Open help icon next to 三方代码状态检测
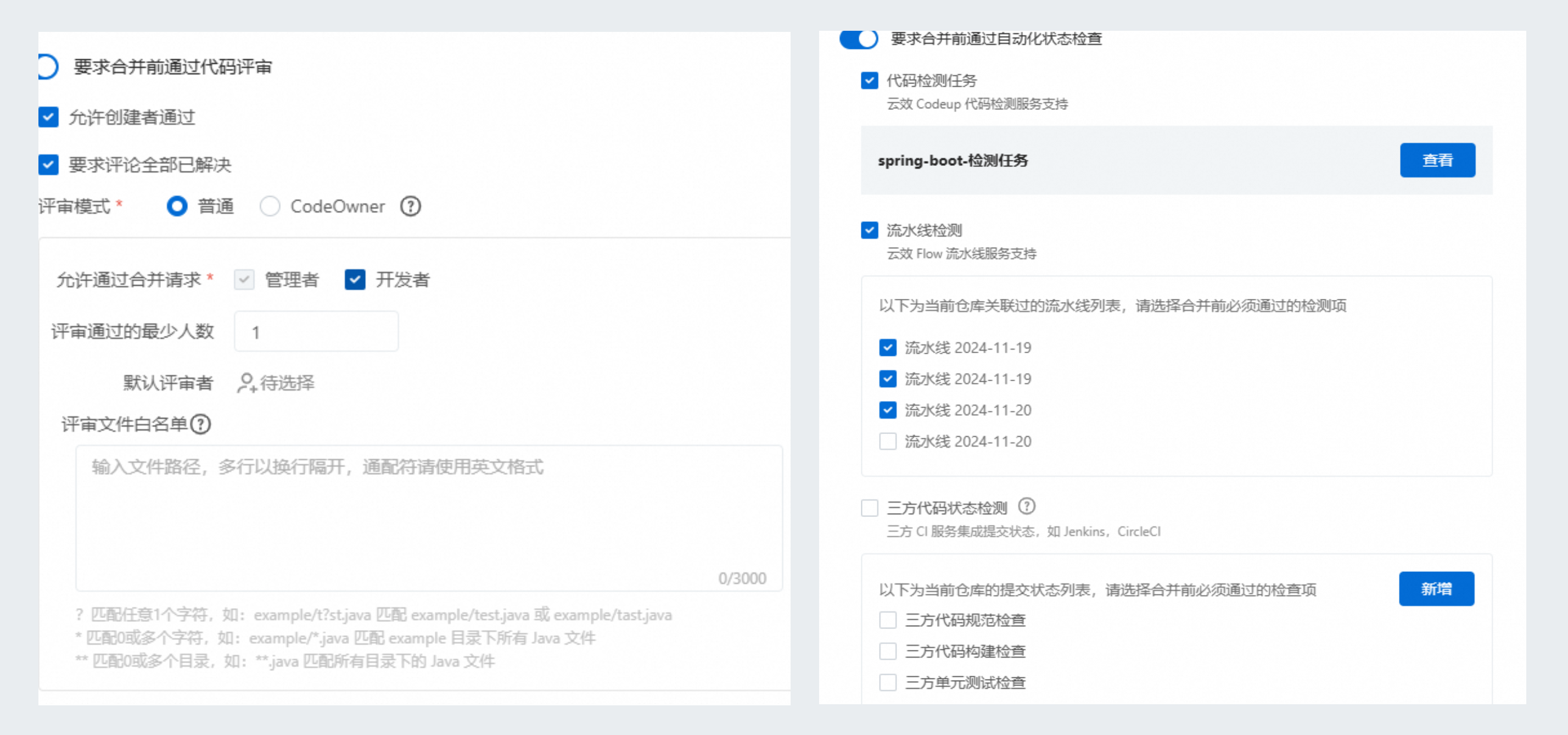This screenshot has width=1568, height=735. 1026,506
